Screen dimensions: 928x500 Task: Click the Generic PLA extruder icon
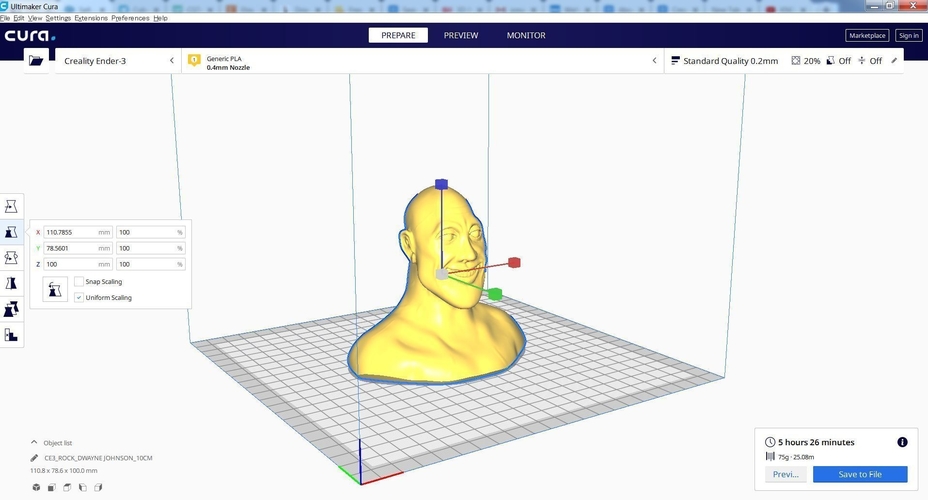click(194, 60)
